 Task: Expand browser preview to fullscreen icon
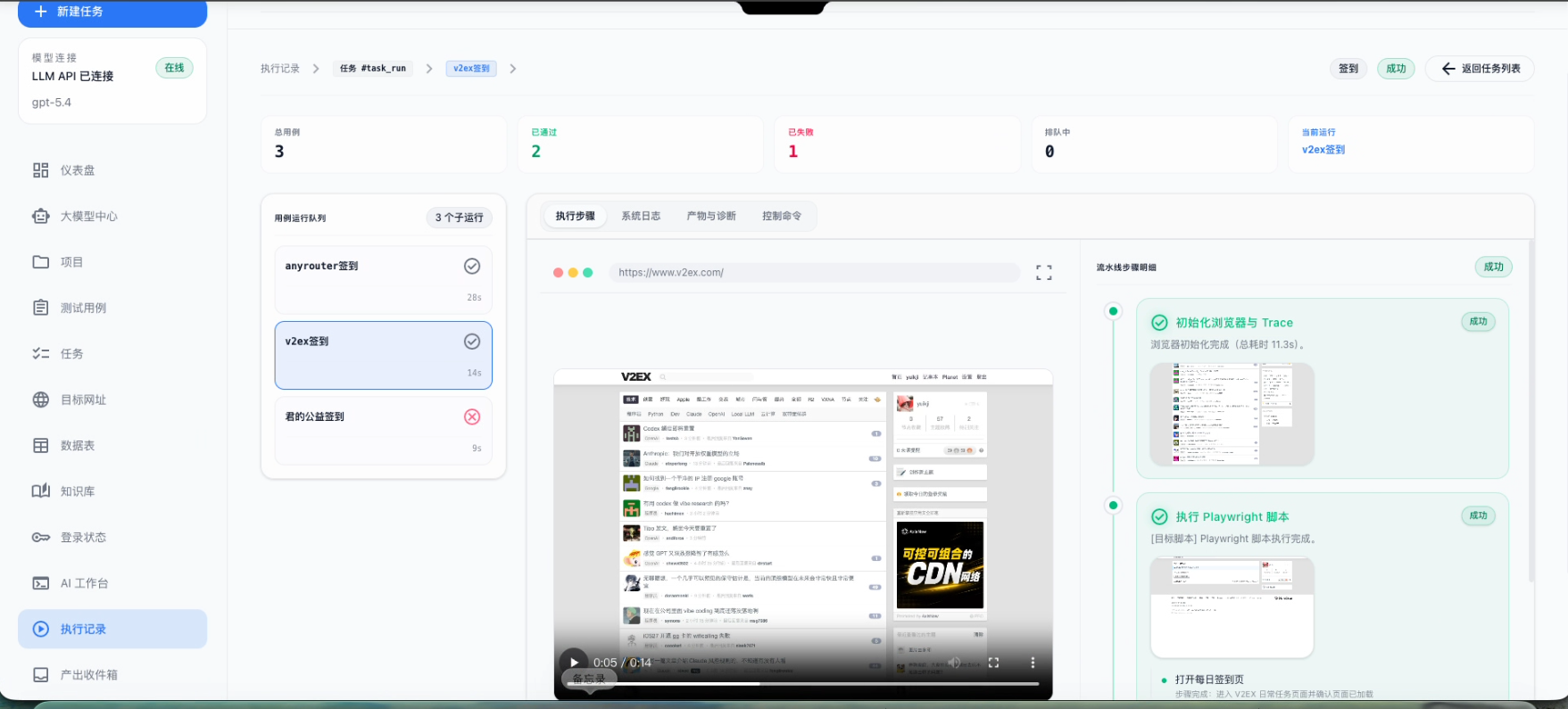[x=1044, y=272]
